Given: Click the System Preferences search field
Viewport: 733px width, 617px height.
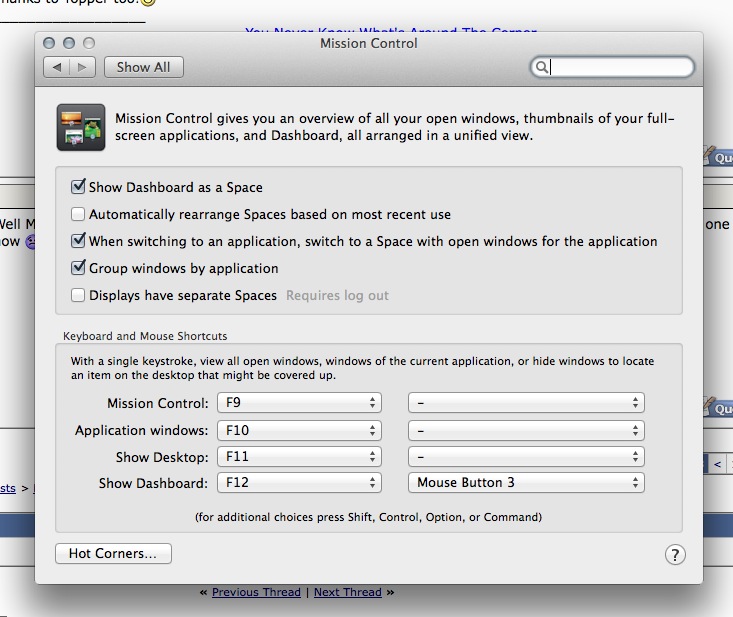Looking at the screenshot, I should (x=612, y=67).
